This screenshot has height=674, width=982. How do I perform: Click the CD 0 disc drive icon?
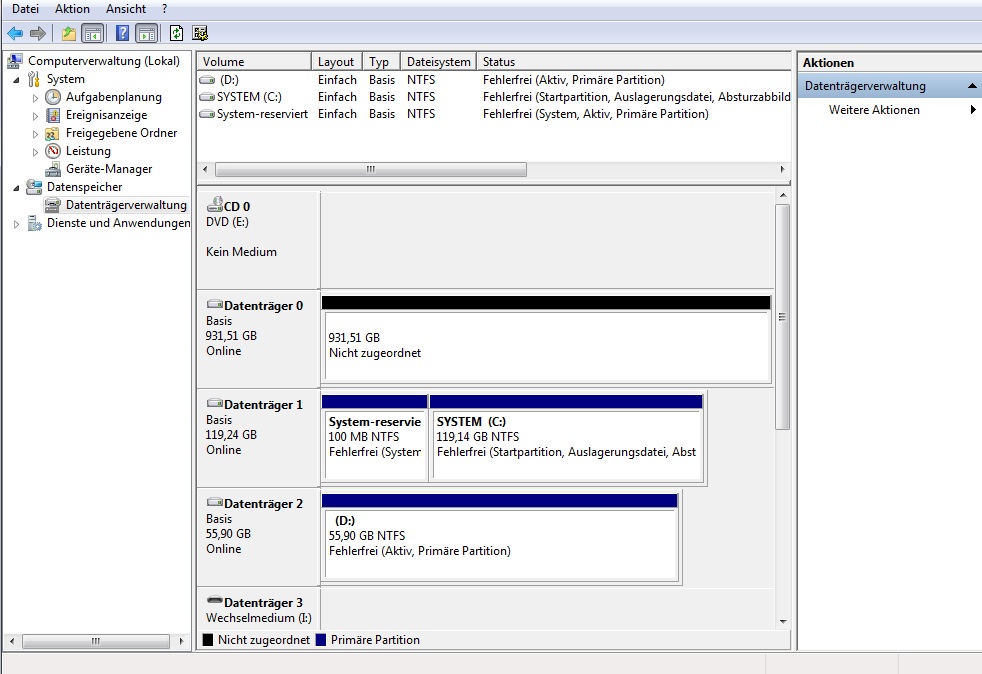pyautogui.click(x=215, y=204)
